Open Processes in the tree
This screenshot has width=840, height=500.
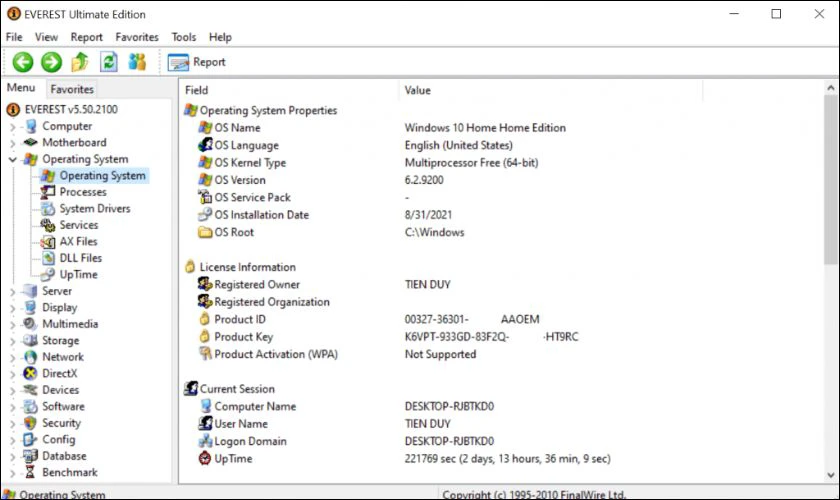[x=82, y=192]
